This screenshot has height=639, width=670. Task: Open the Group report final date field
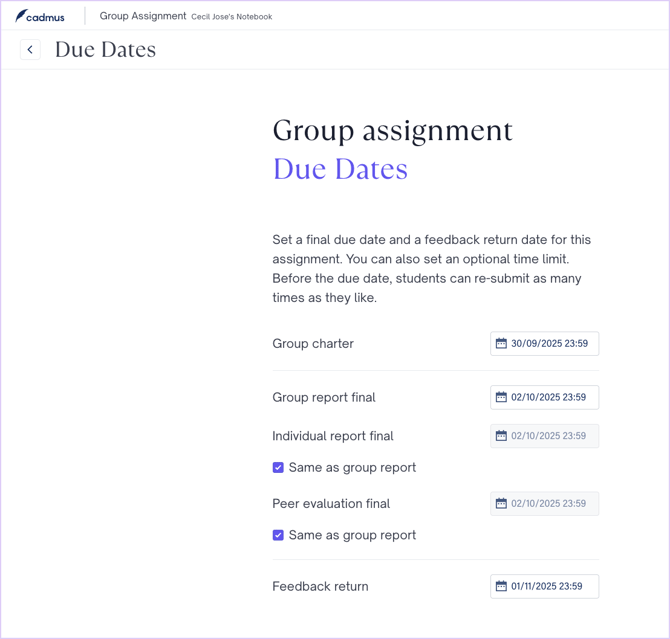(x=549, y=397)
